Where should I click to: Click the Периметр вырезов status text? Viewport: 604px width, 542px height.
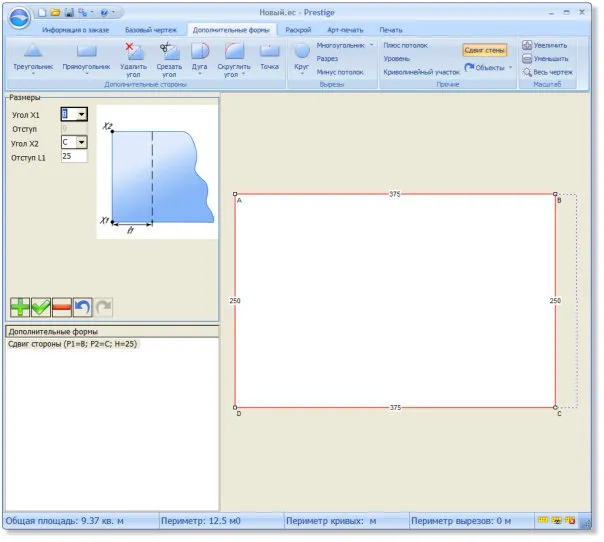(x=461, y=521)
